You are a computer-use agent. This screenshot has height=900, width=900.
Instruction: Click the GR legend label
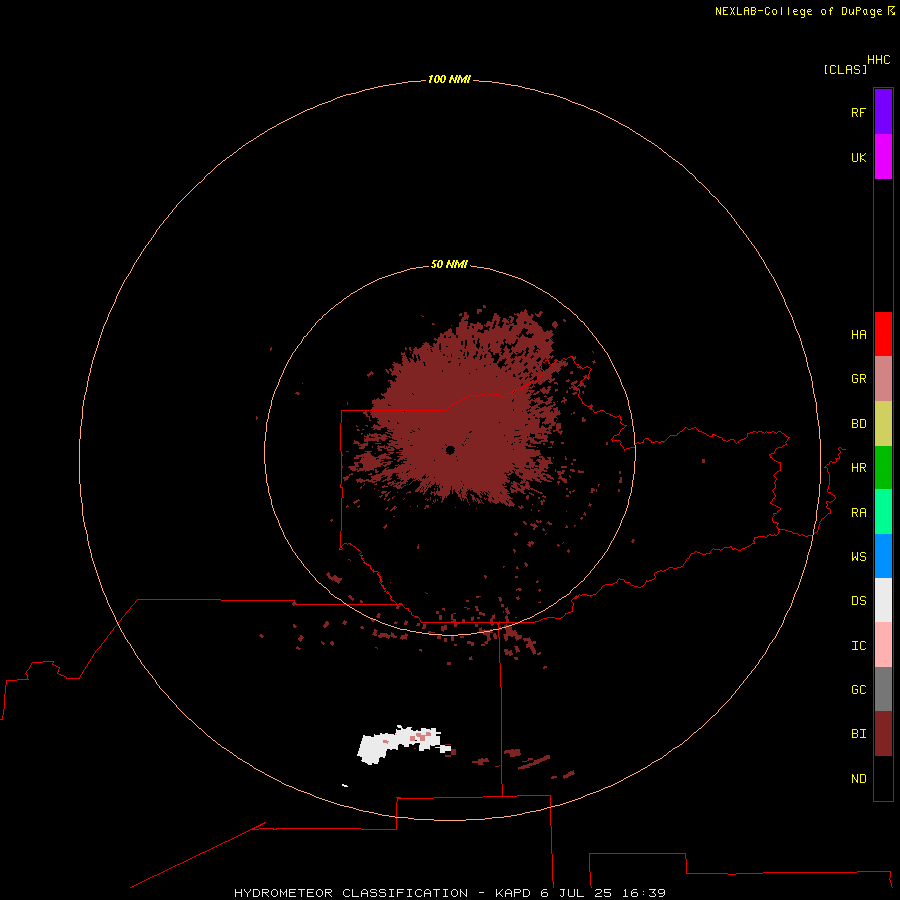pos(858,379)
